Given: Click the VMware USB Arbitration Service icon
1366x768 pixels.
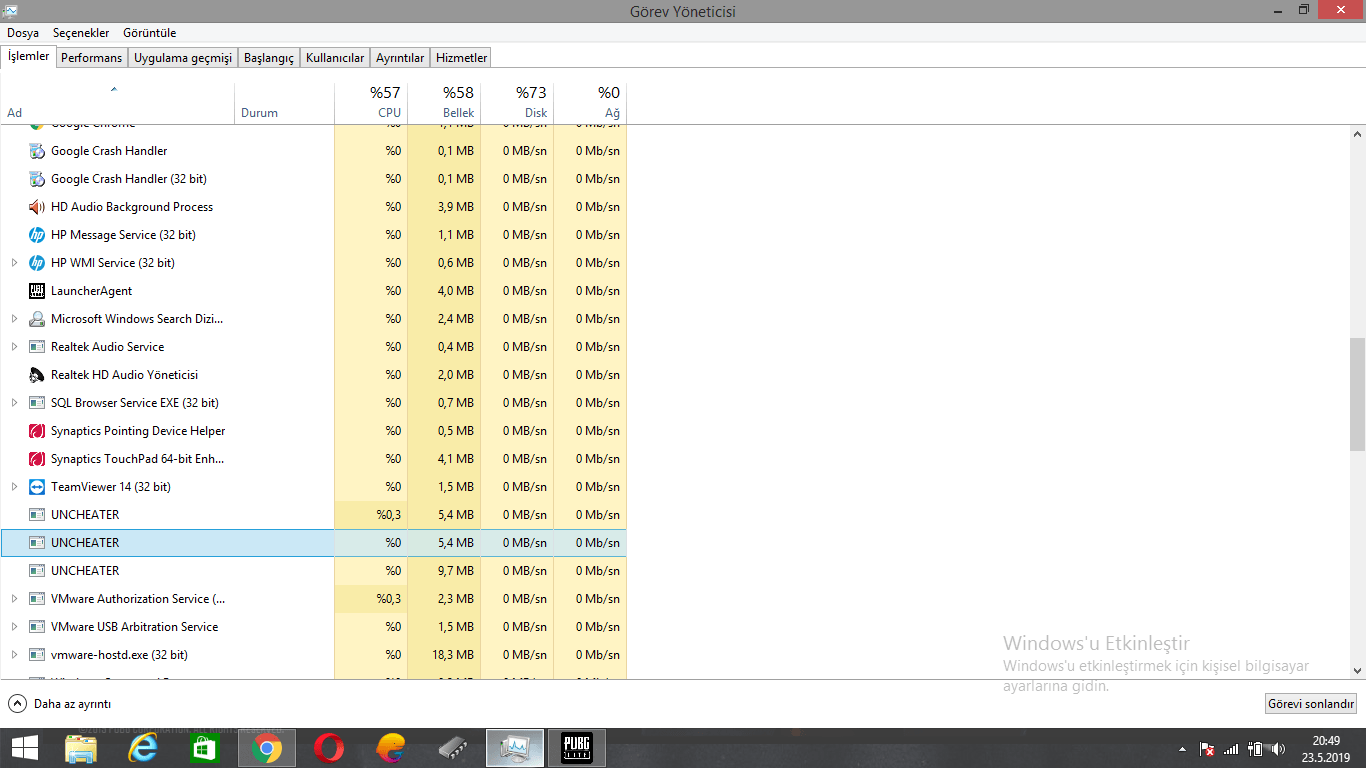Looking at the screenshot, I should [x=37, y=627].
